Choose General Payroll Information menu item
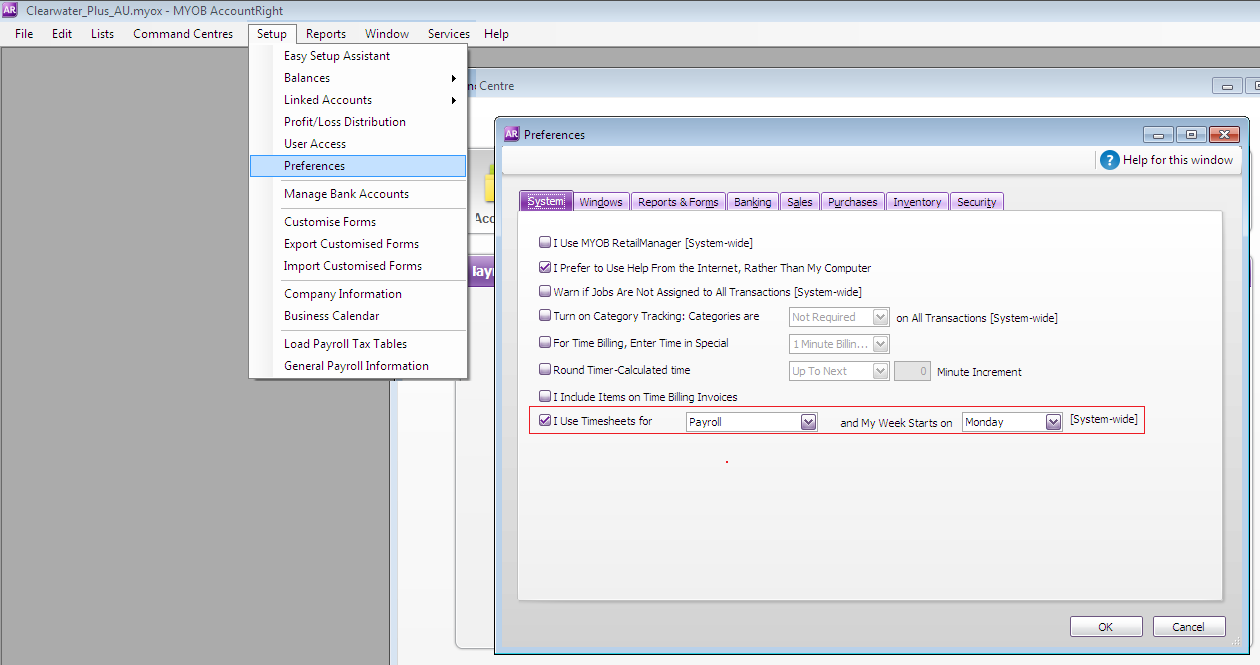1260x665 pixels. (358, 366)
